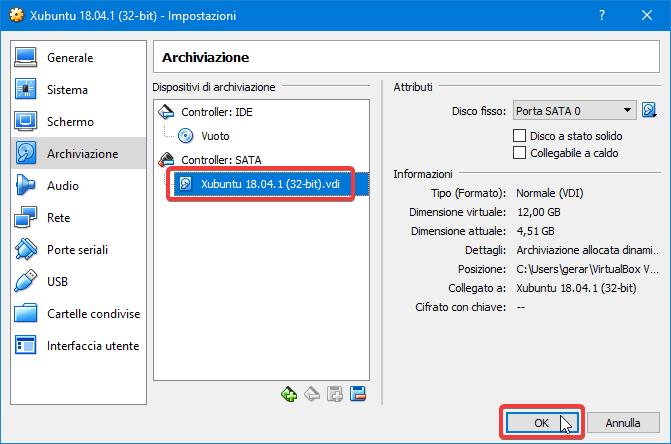
Task: Click the help question mark button
Action: [602, 15]
